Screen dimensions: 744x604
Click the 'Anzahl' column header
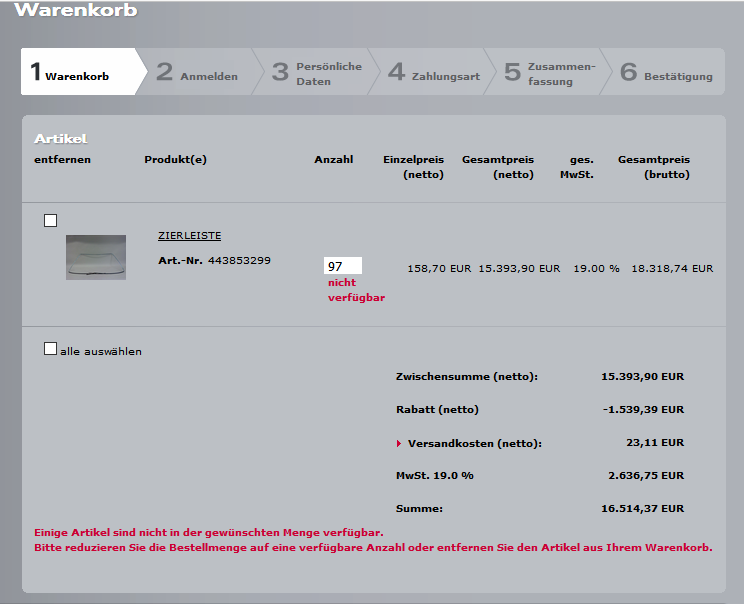334,160
